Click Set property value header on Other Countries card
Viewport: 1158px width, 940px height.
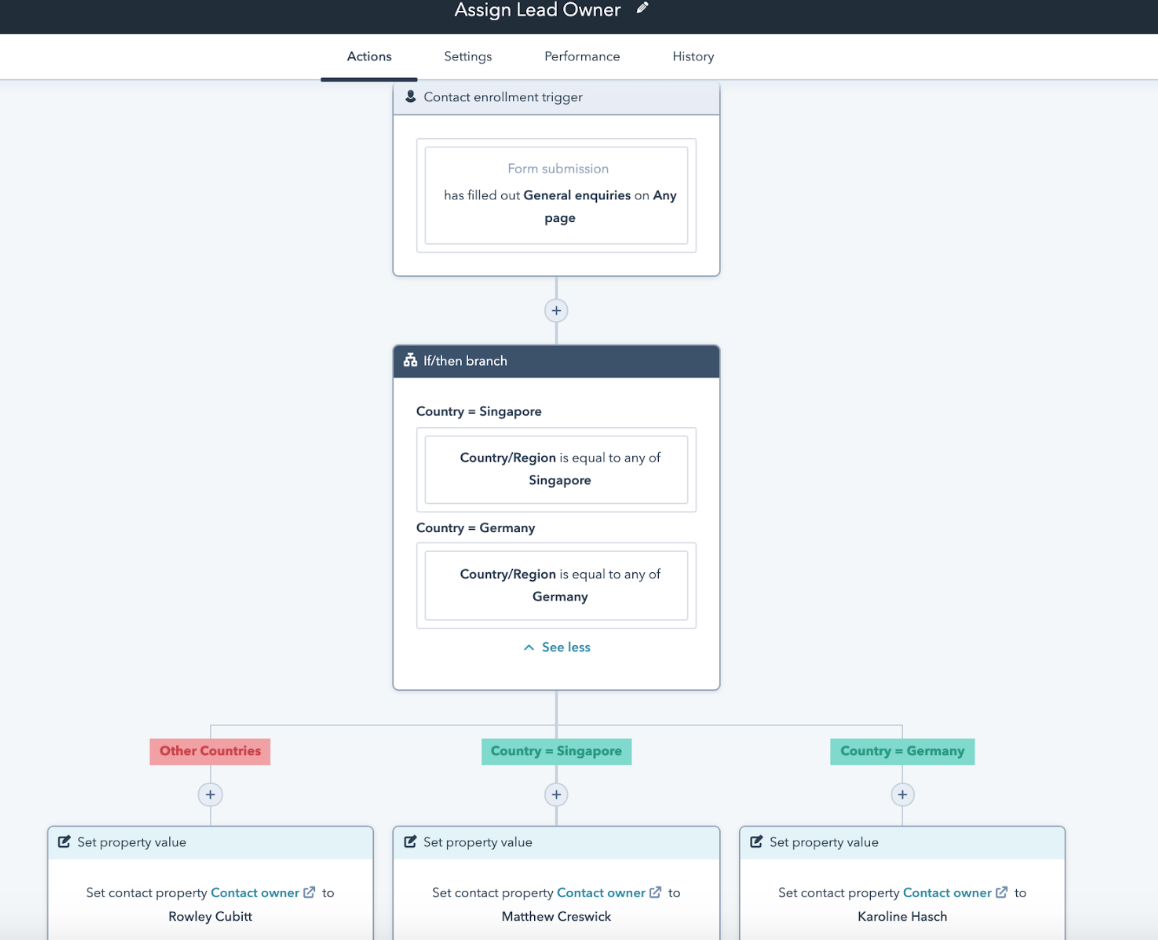tap(210, 843)
